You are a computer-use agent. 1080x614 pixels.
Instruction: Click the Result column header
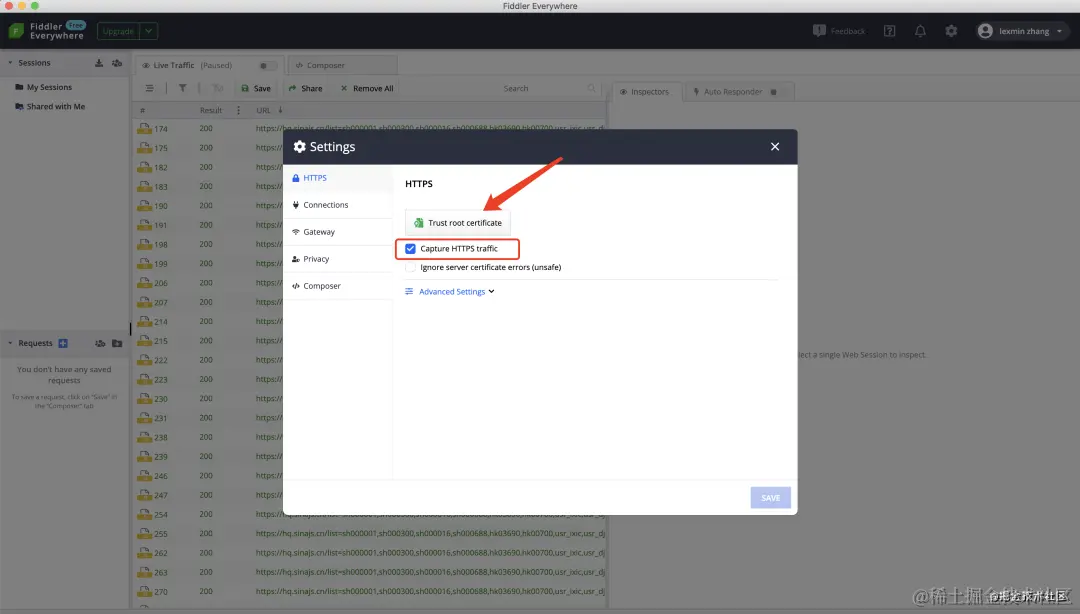tap(211, 110)
